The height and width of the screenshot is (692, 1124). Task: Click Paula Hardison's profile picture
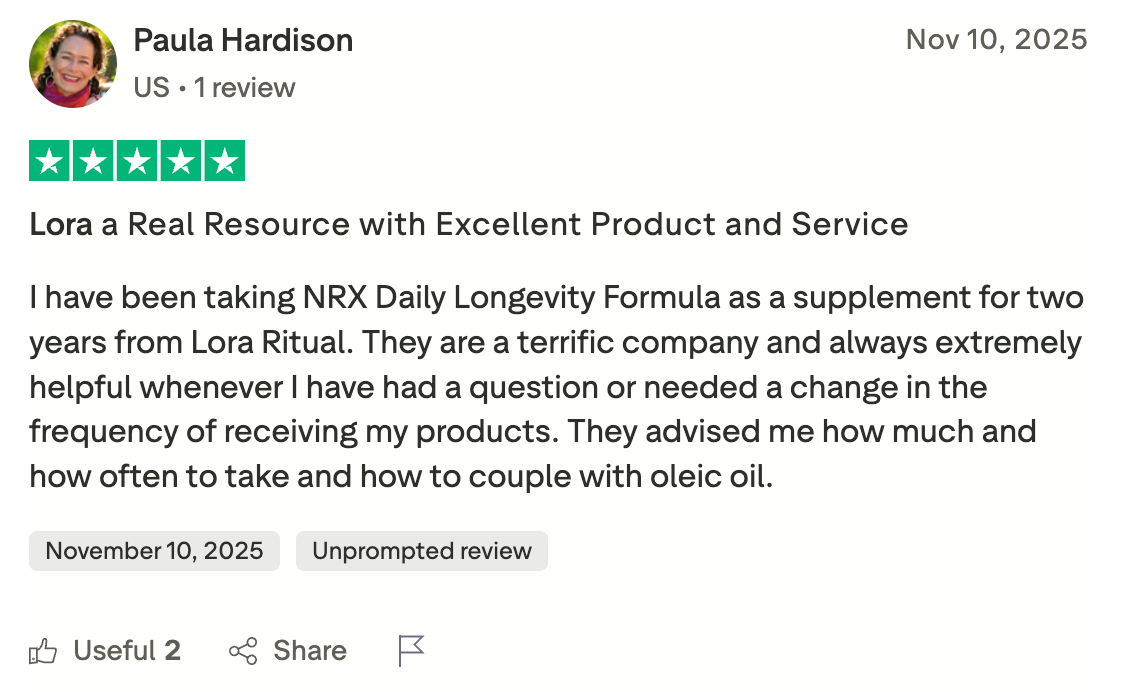73,63
